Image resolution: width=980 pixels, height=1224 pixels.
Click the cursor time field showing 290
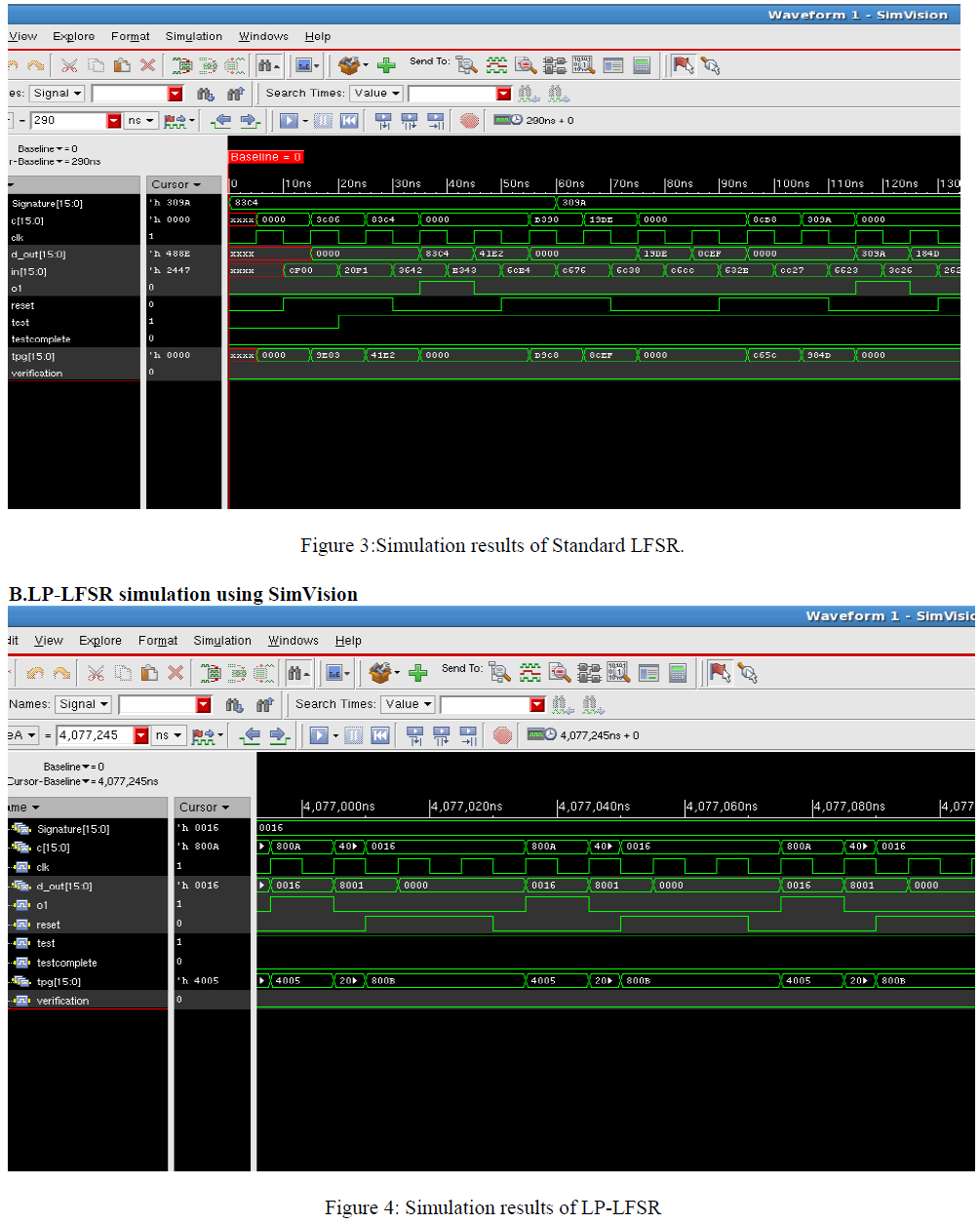pyautogui.click(x=68, y=121)
